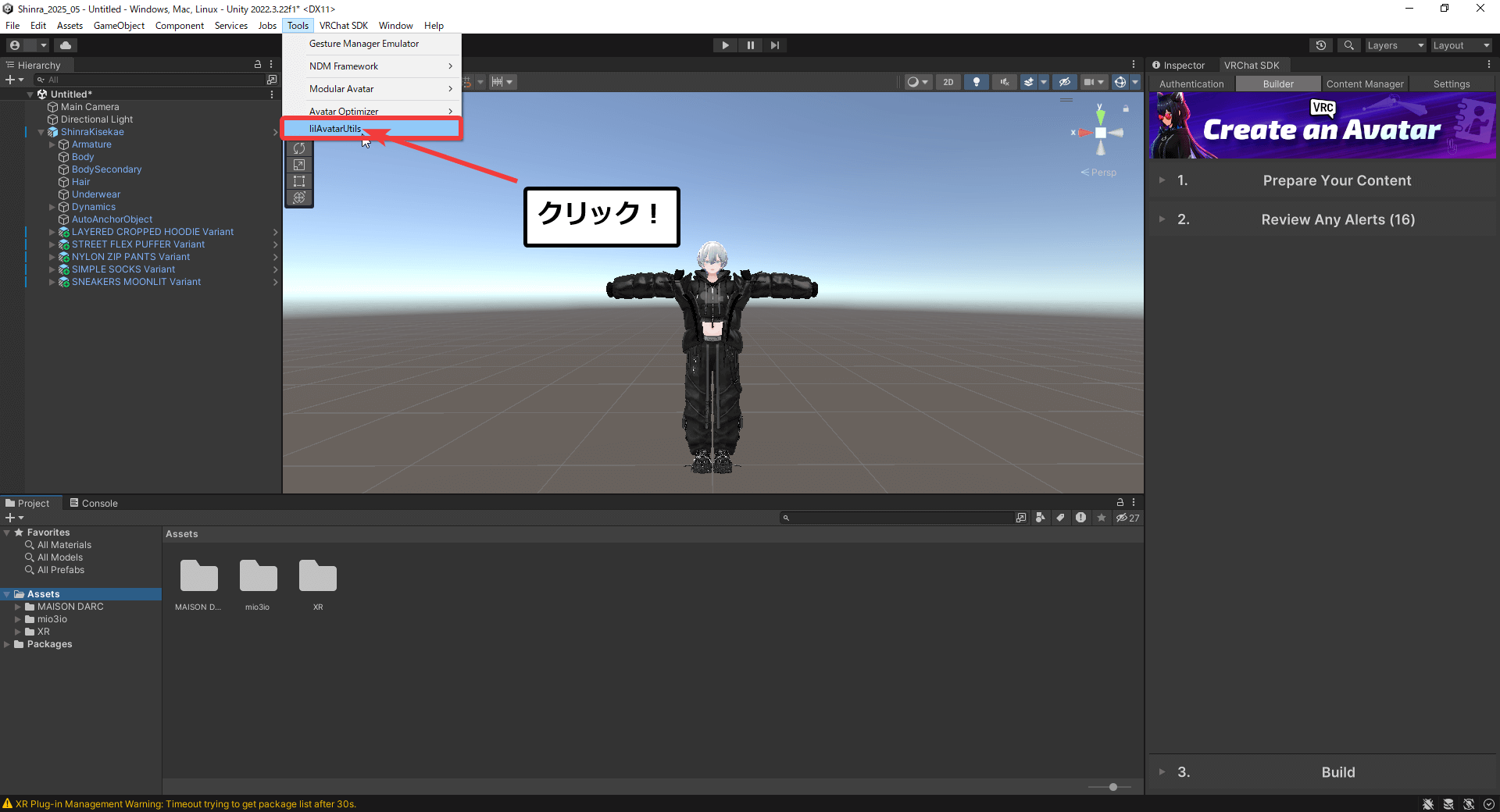Viewport: 1500px width, 812px height.
Task: Expand the Dynamics object
Action: 52,207
